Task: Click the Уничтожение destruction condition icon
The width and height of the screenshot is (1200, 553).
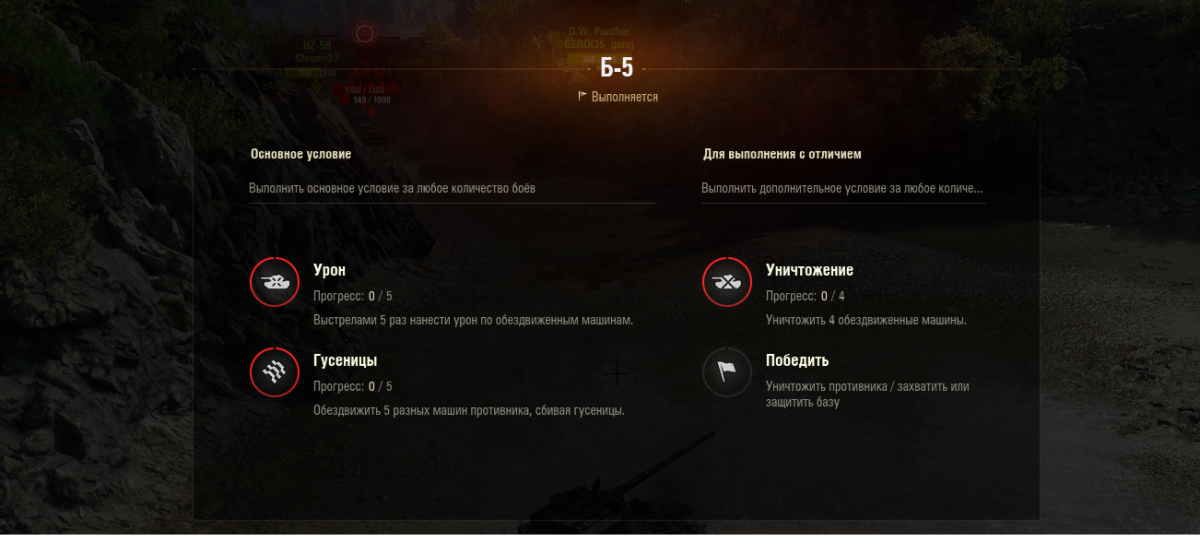Action: click(727, 283)
